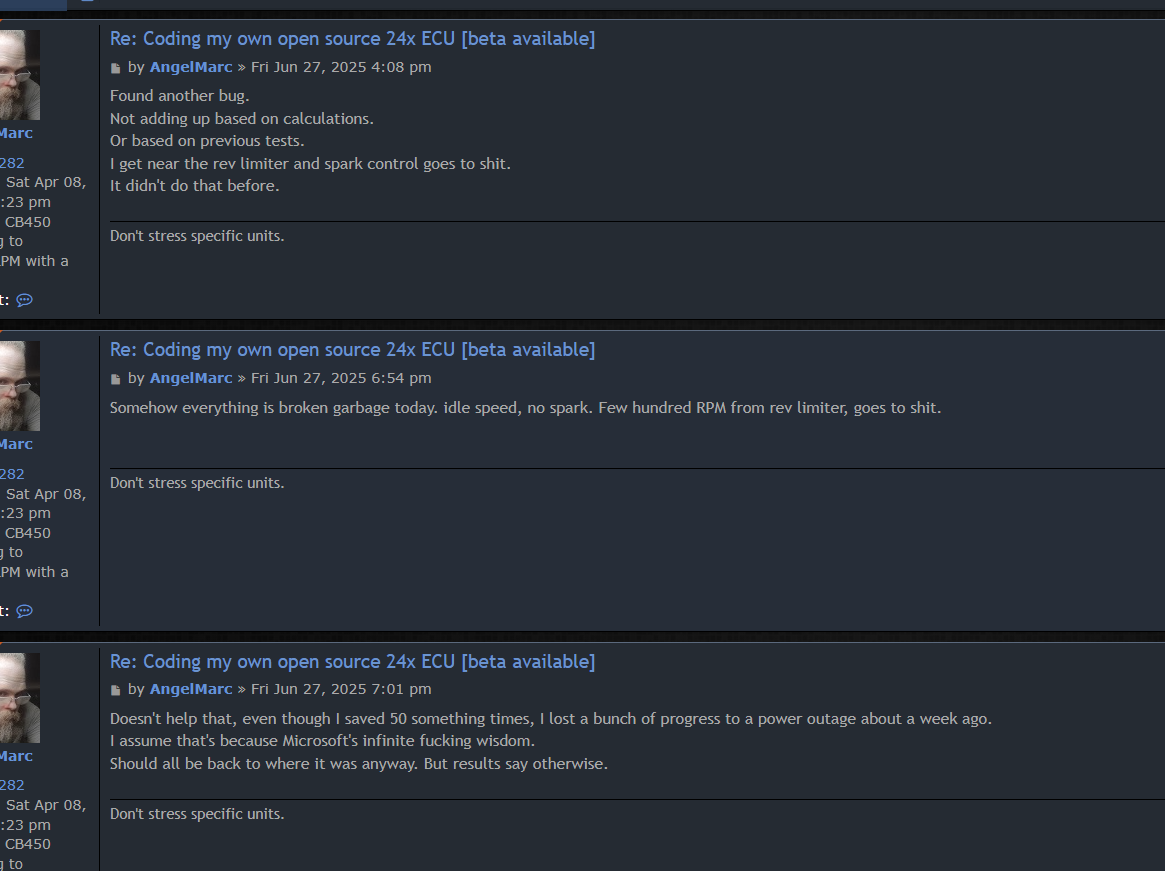Click the user avatar on the 7:01 pm post
1165x871 pixels.
[x=20, y=698]
